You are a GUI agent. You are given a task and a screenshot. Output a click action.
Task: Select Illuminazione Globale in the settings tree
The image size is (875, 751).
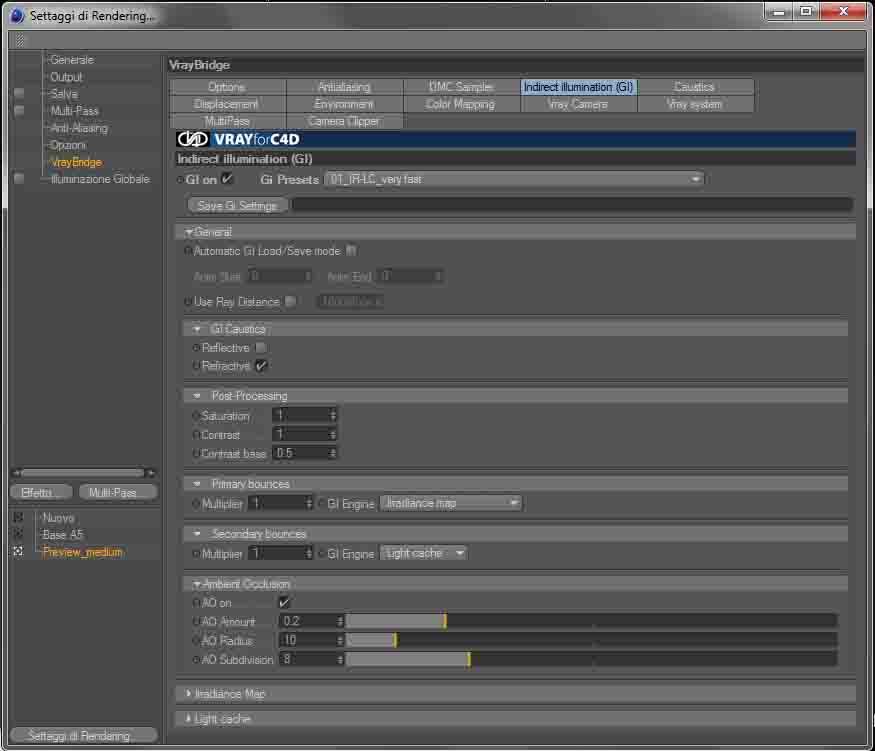tap(100, 179)
